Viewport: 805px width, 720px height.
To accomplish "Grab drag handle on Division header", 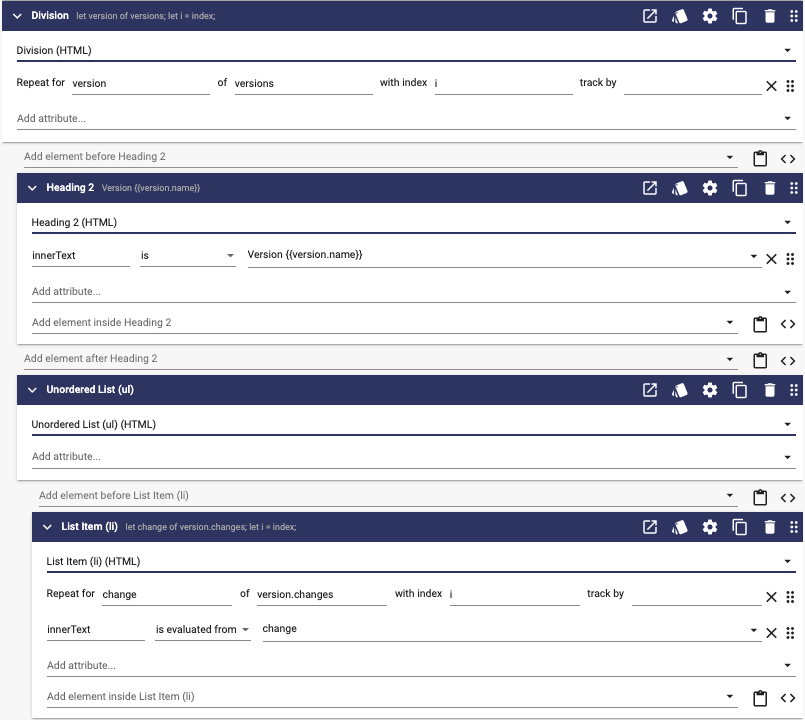I will pyautogui.click(x=794, y=16).
